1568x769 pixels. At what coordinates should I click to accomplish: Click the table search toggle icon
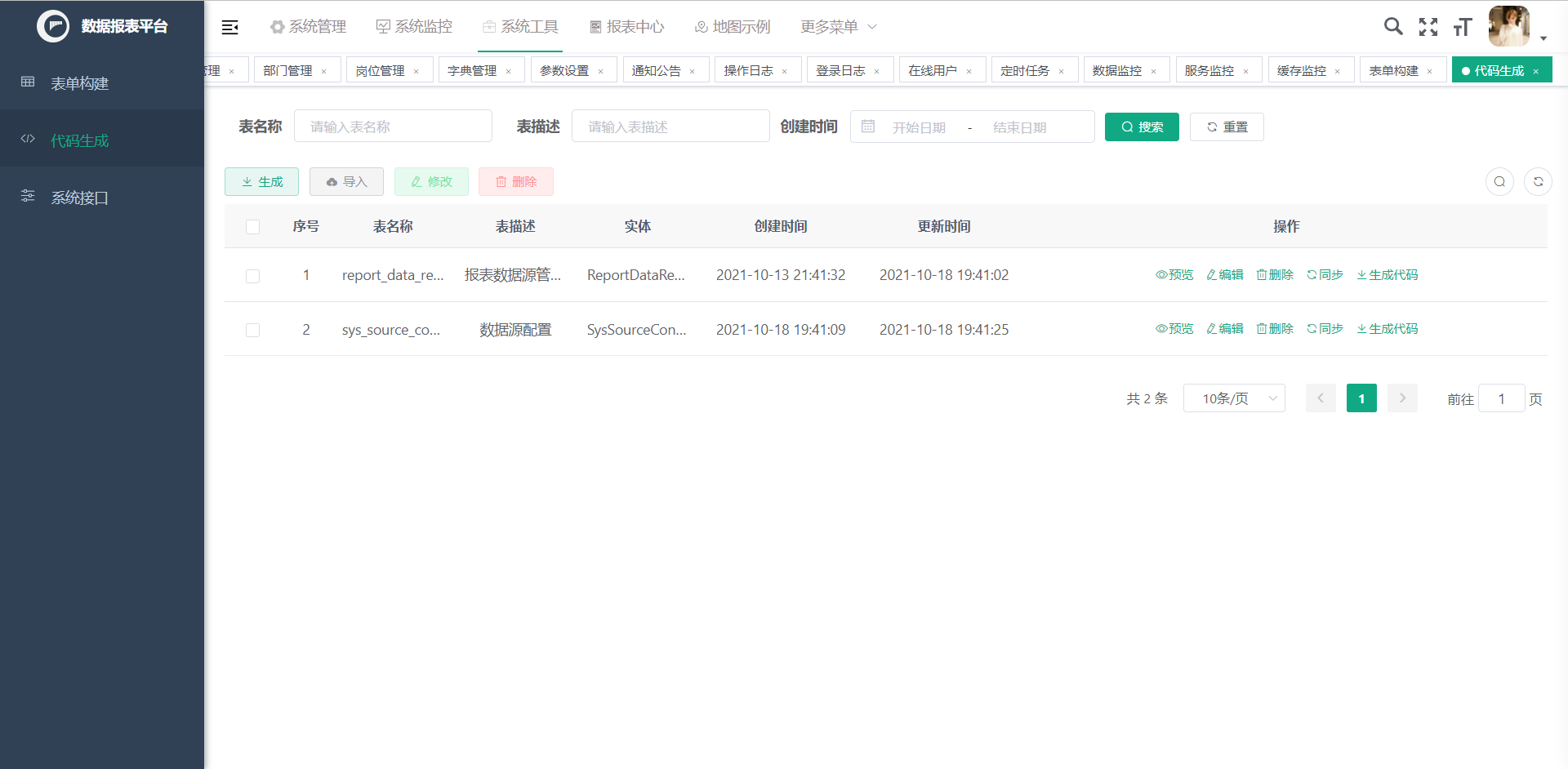point(1499,181)
